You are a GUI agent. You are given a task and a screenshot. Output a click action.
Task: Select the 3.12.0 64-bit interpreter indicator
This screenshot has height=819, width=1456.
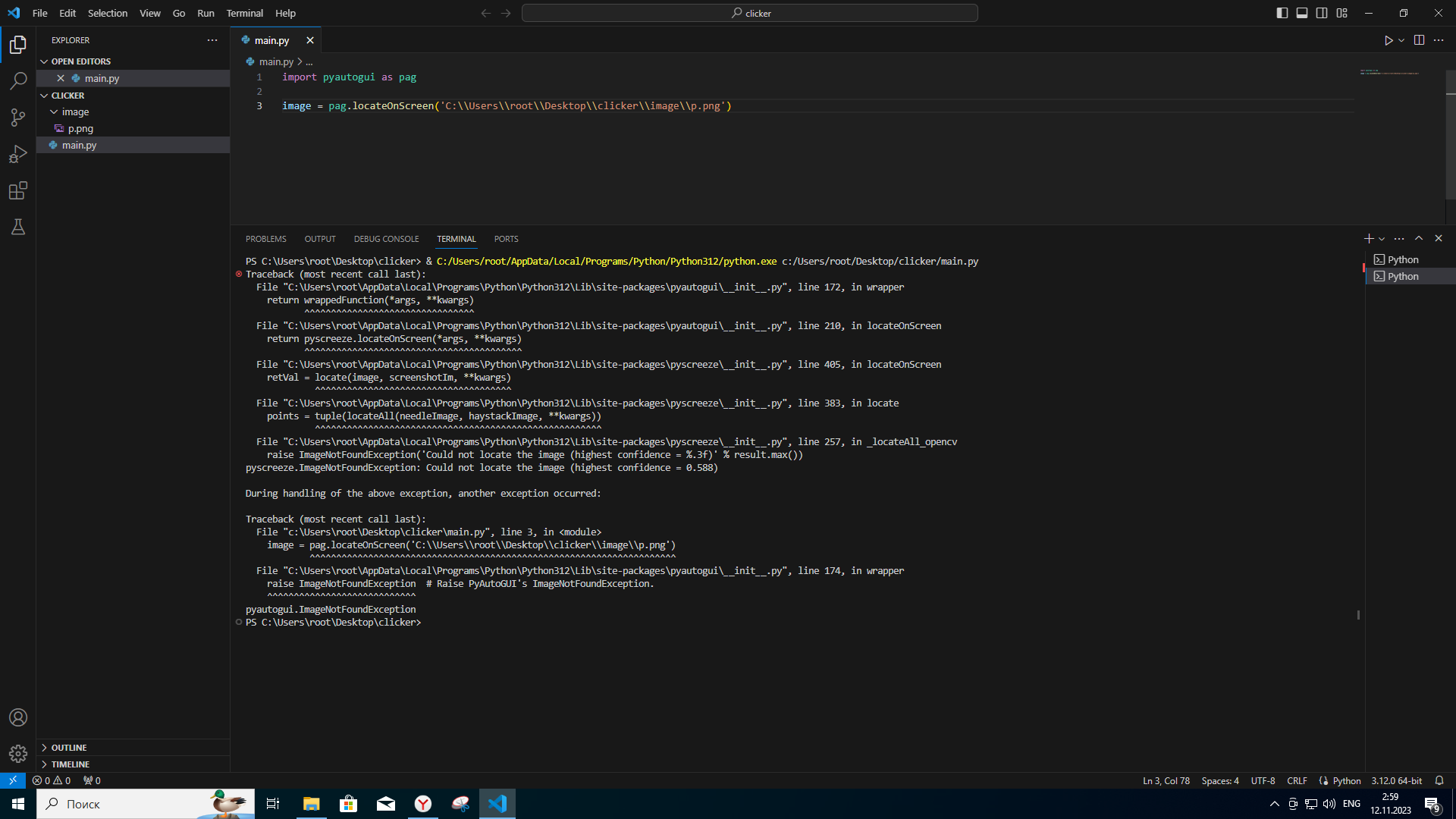point(1396,780)
